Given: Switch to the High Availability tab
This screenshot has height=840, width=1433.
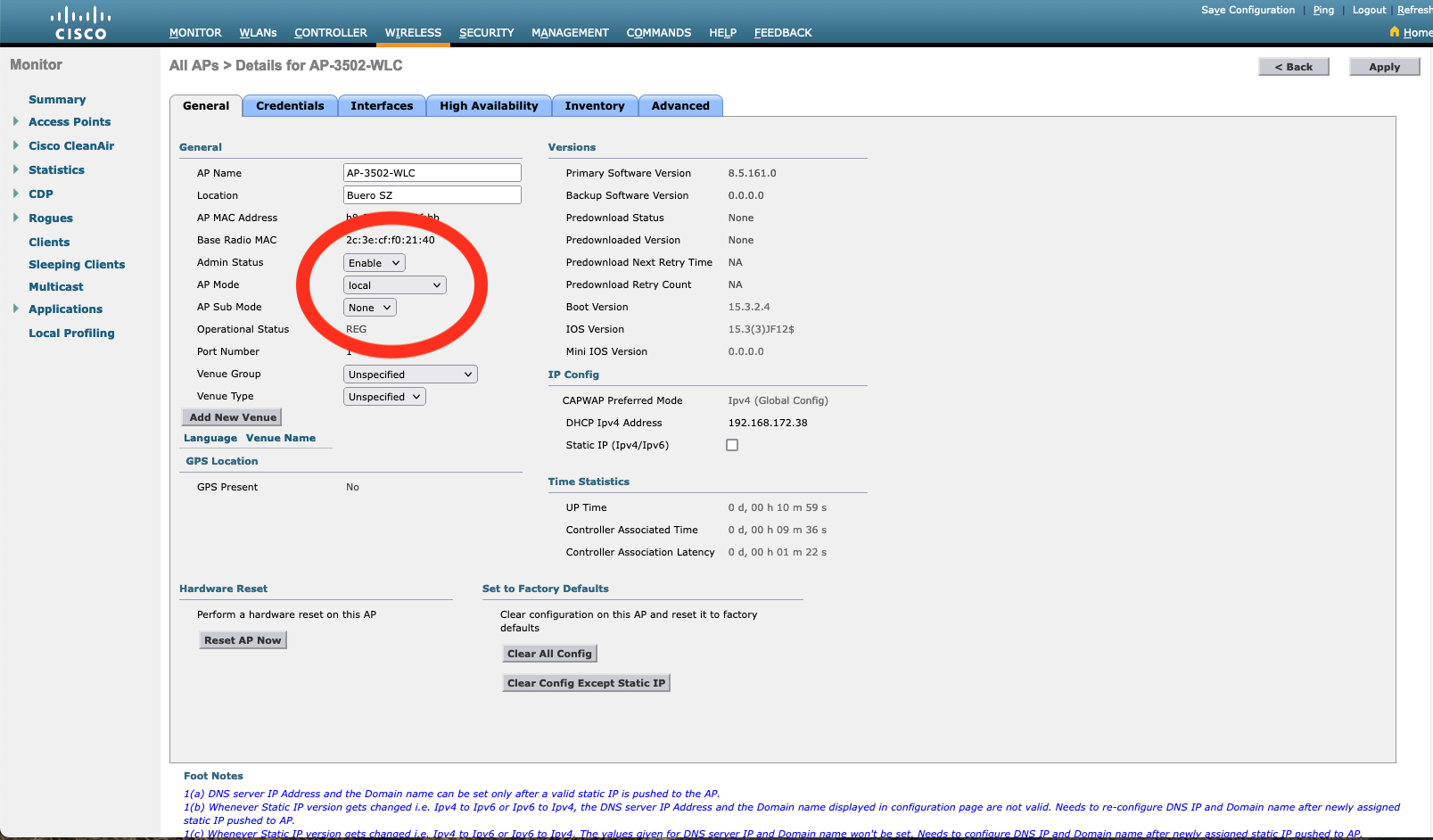Looking at the screenshot, I should point(489,105).
